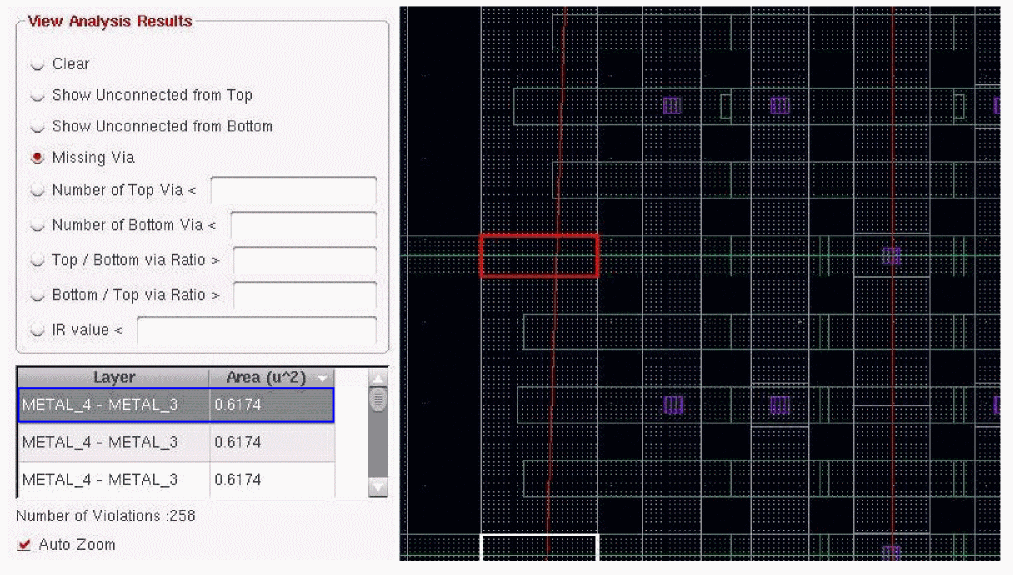Click the Number of Top Via input field
This screenshot has width=1013, height=575.
(294, 191)
